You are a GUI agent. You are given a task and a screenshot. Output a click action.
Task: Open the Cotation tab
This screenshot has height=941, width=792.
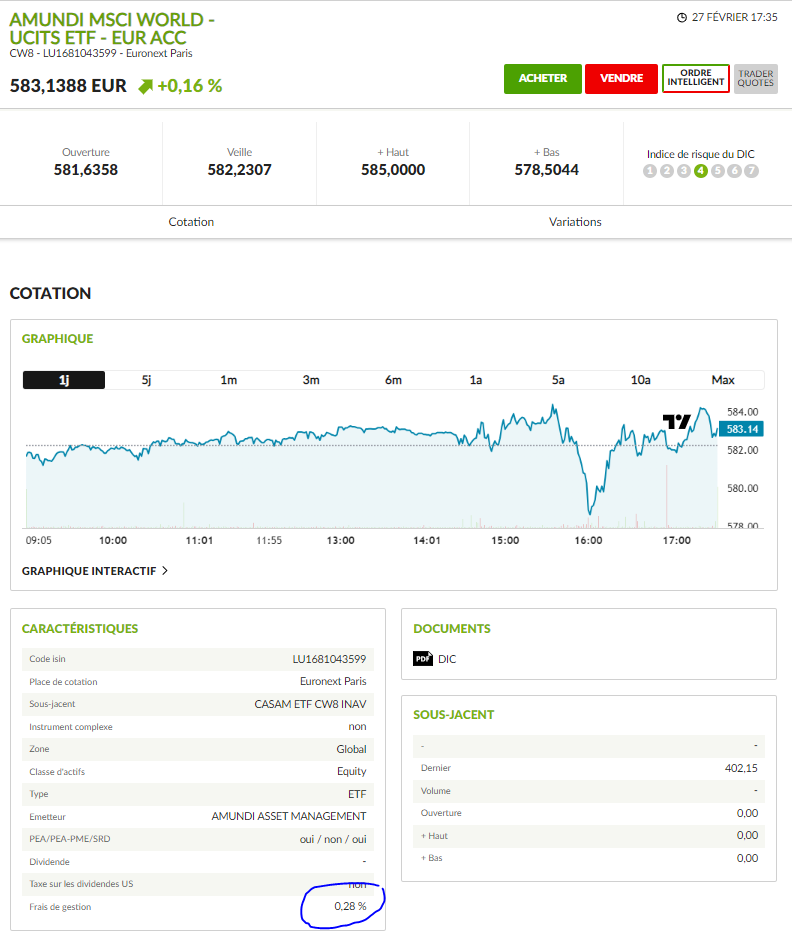pyautogui.click(x=191, y=222)
